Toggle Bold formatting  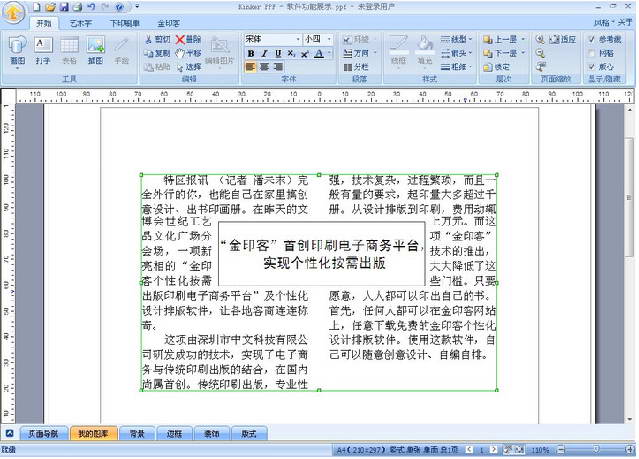[251, 53]
